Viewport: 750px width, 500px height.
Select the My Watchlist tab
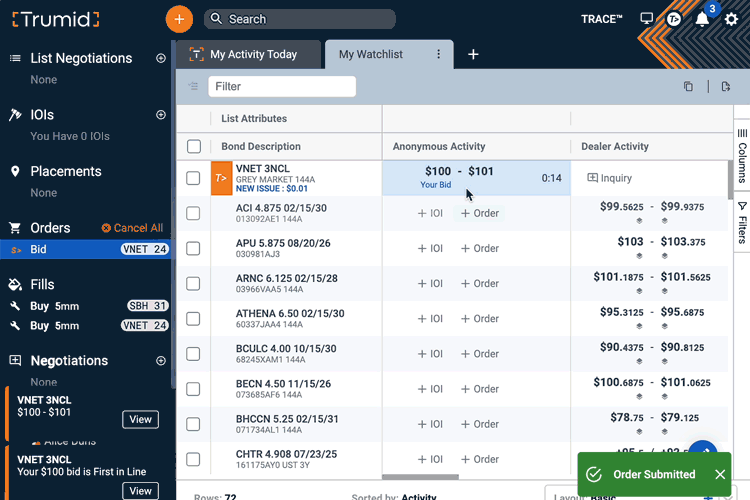(x=371, y=55)
